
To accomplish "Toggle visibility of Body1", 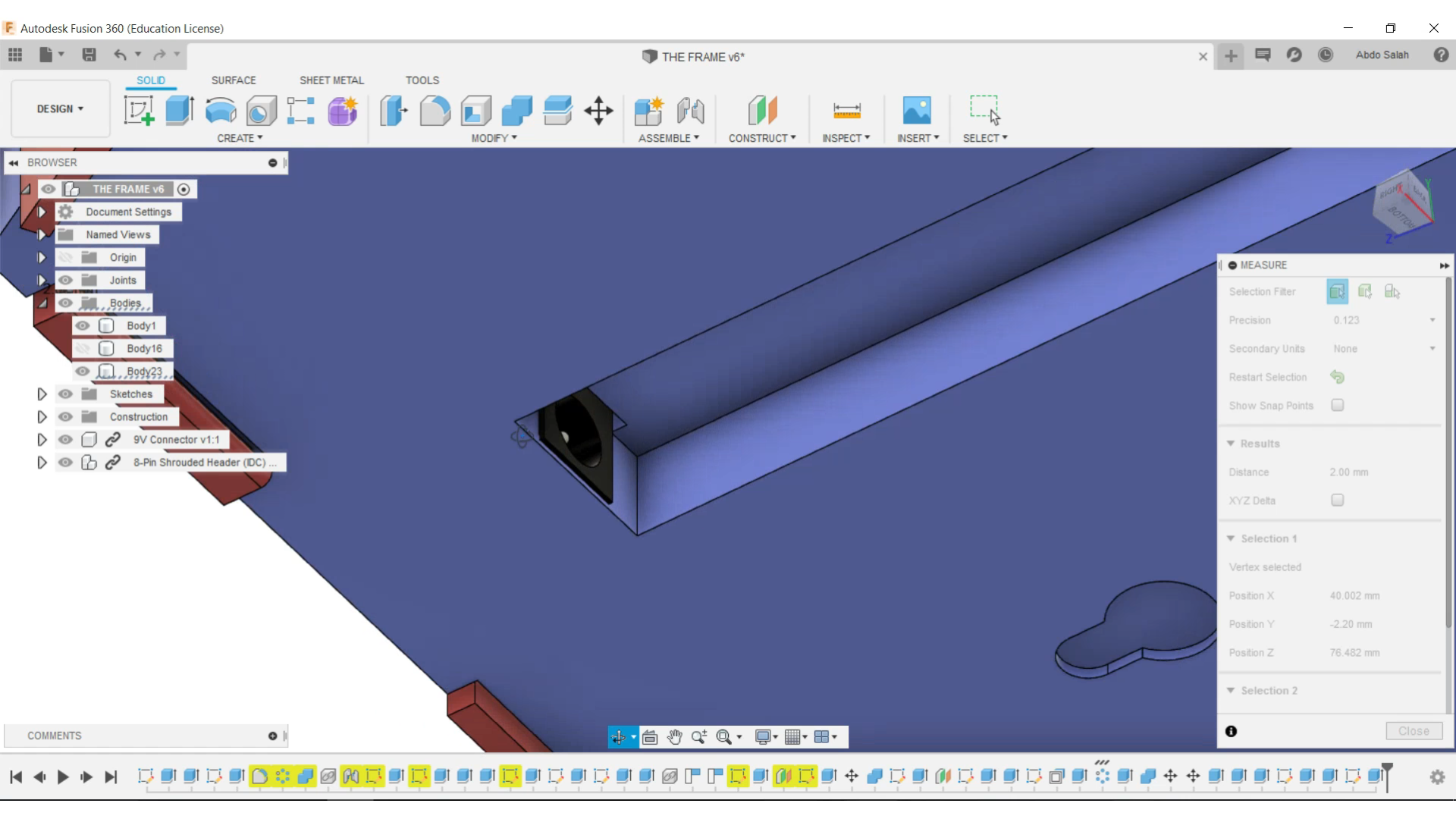I will click(x=83, y=326).
